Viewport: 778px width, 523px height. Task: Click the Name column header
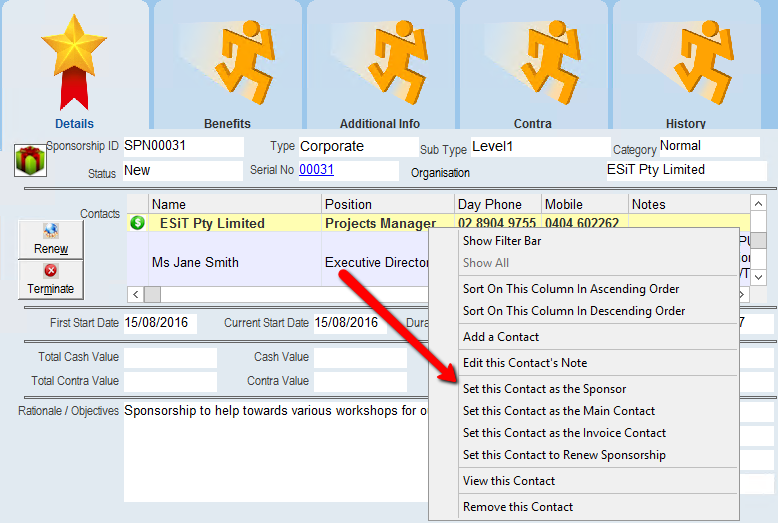click(x=234, y=204)
